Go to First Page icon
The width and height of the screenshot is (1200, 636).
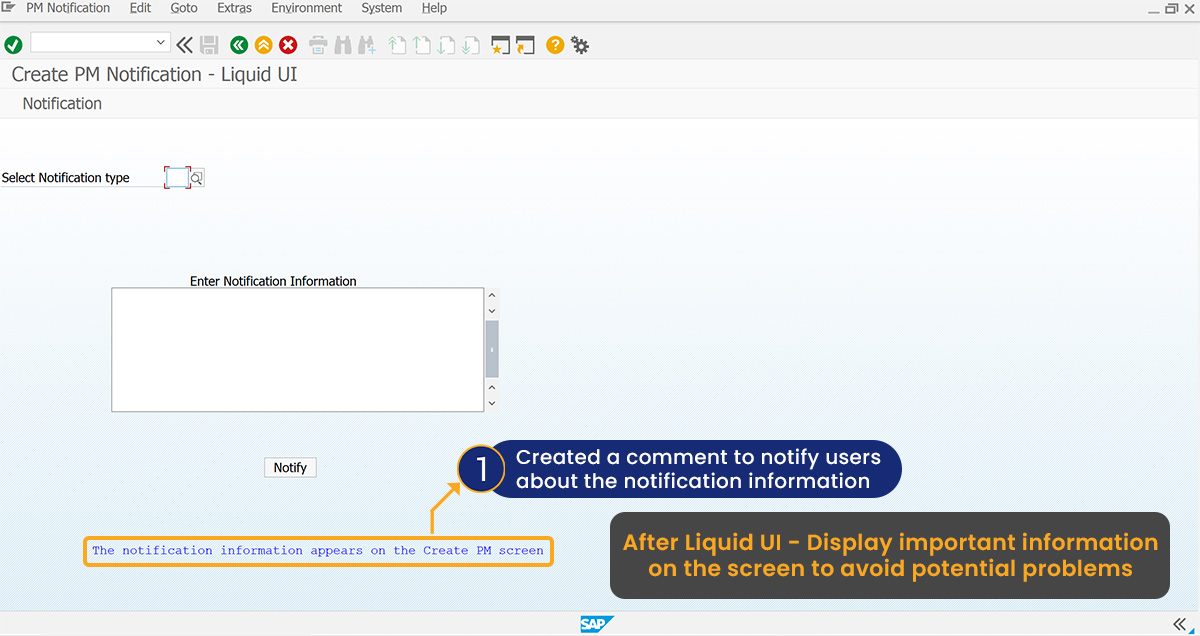[397, 44]
